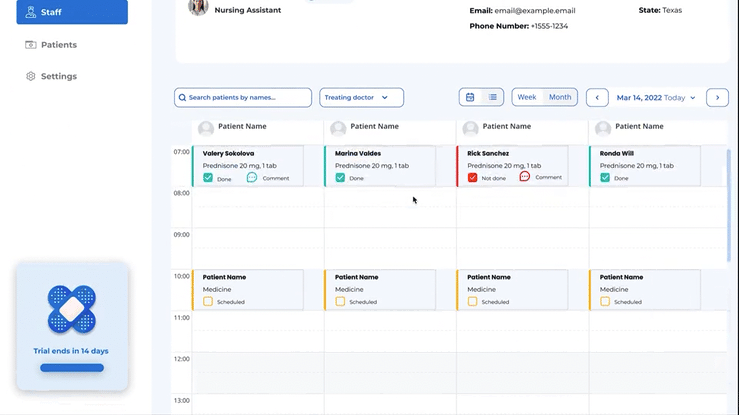Image resolution: width=739 pixels, height=415 pixels.
Task: Click the trial progress bar
Action: click(x=72, y=368)
